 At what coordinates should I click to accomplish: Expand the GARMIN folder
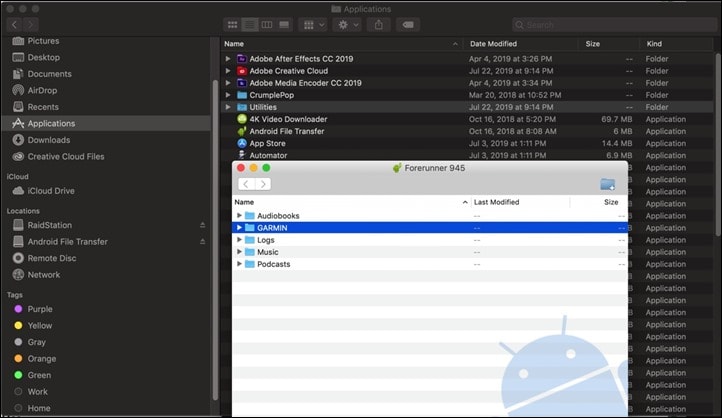tap(239, 227)
